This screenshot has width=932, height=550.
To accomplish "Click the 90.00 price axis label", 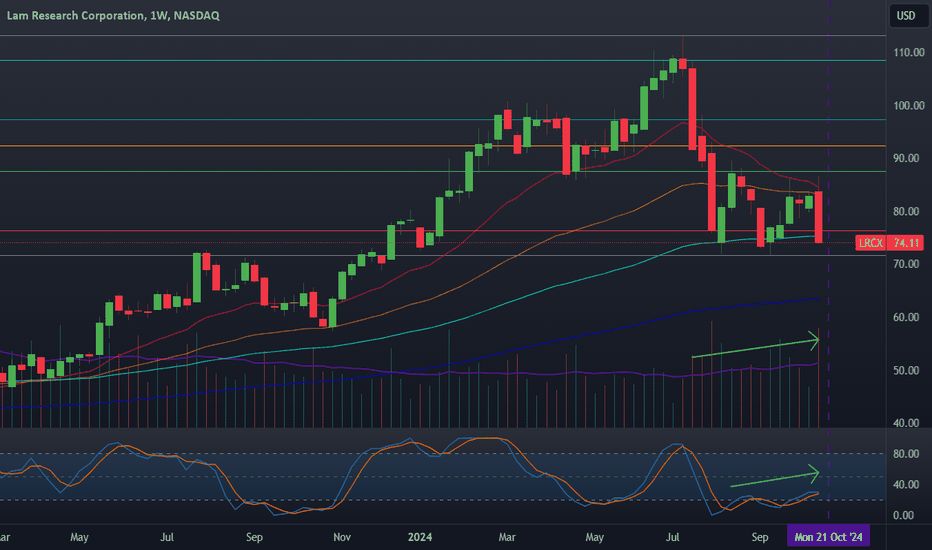I will [x=906, y=158].
